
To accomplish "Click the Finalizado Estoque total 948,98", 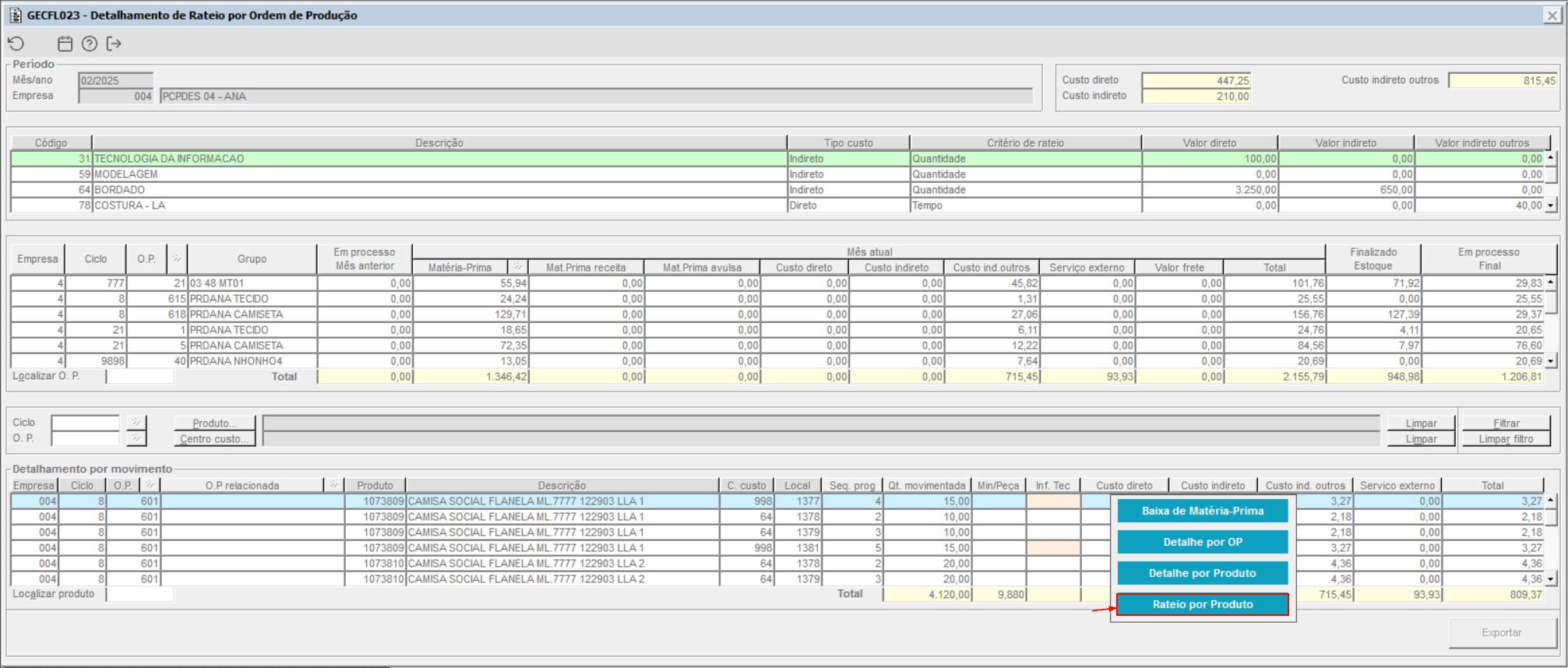I will tap(1373, 376).
